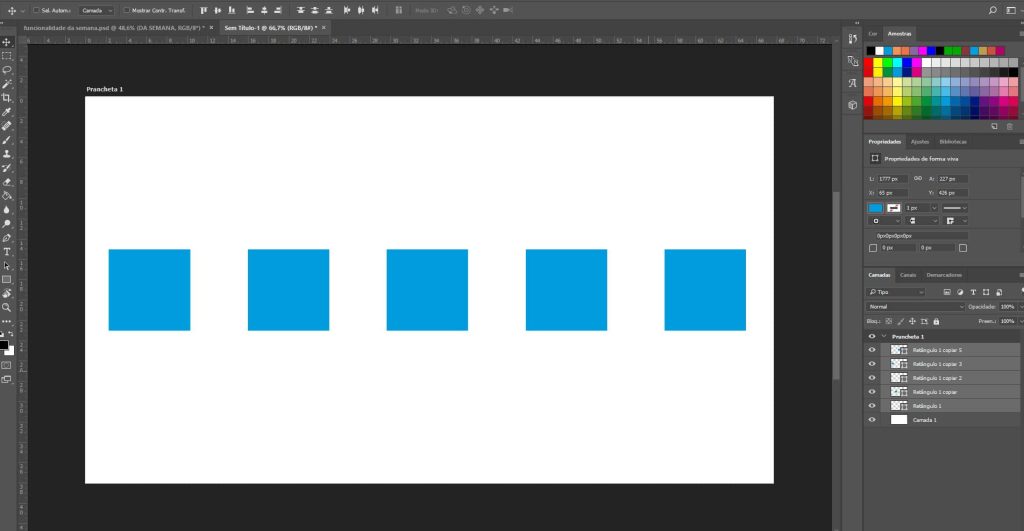The height and width of the screenshot is (531, 1024).
Task: Switch to the Cor panel tab
Action: coord(872,33)
